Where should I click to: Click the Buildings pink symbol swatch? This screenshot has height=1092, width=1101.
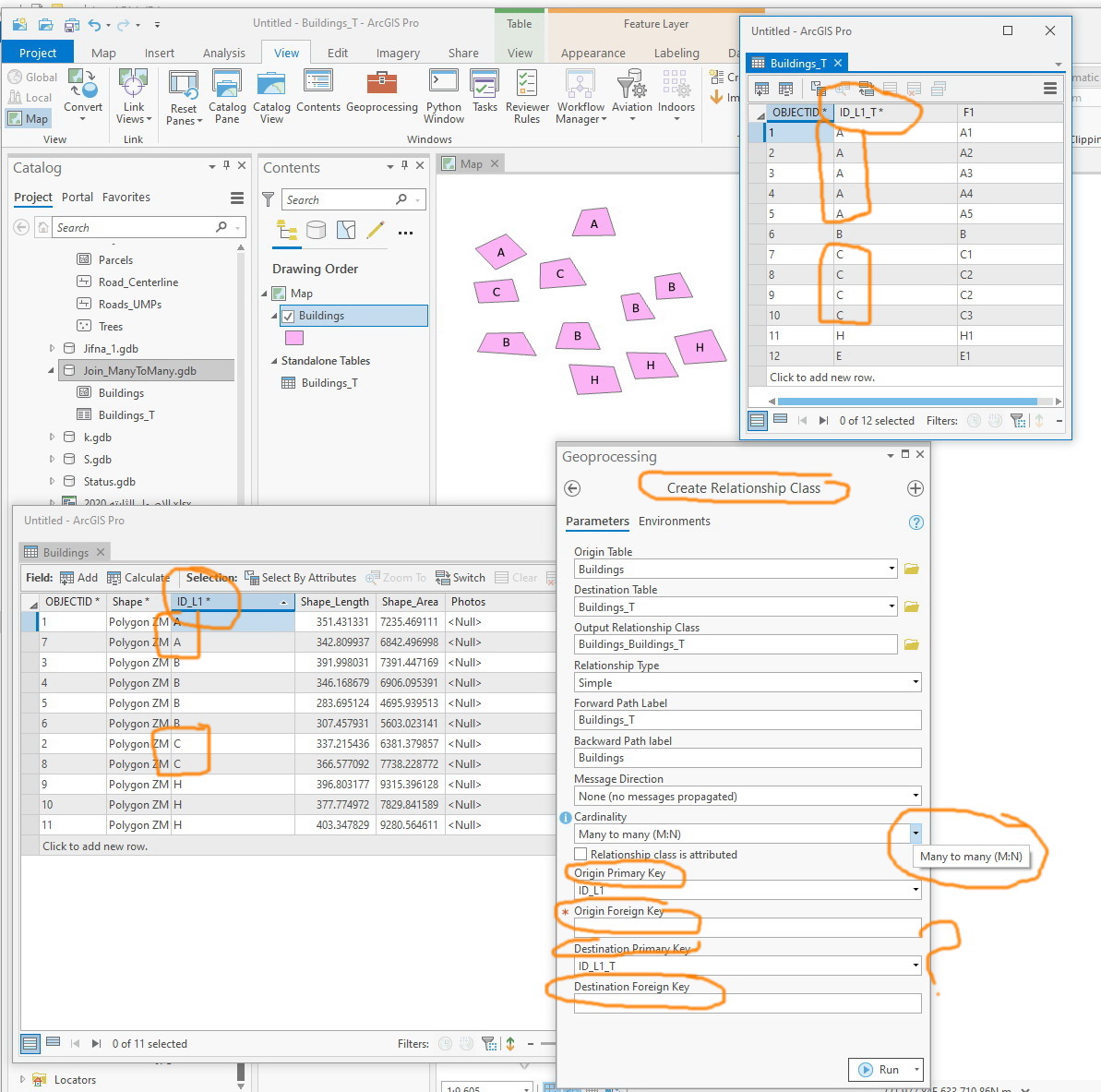pyautogui.click(x=294, y=338)
